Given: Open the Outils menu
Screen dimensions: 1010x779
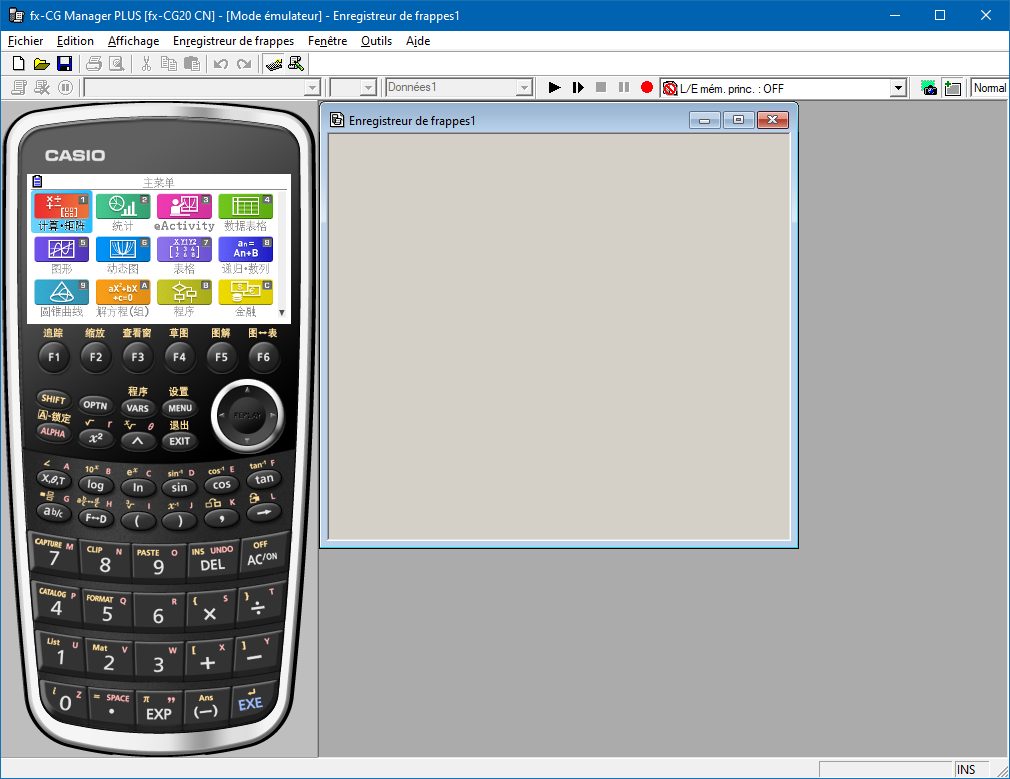Looking at the screenshot, I should [376, 41].
